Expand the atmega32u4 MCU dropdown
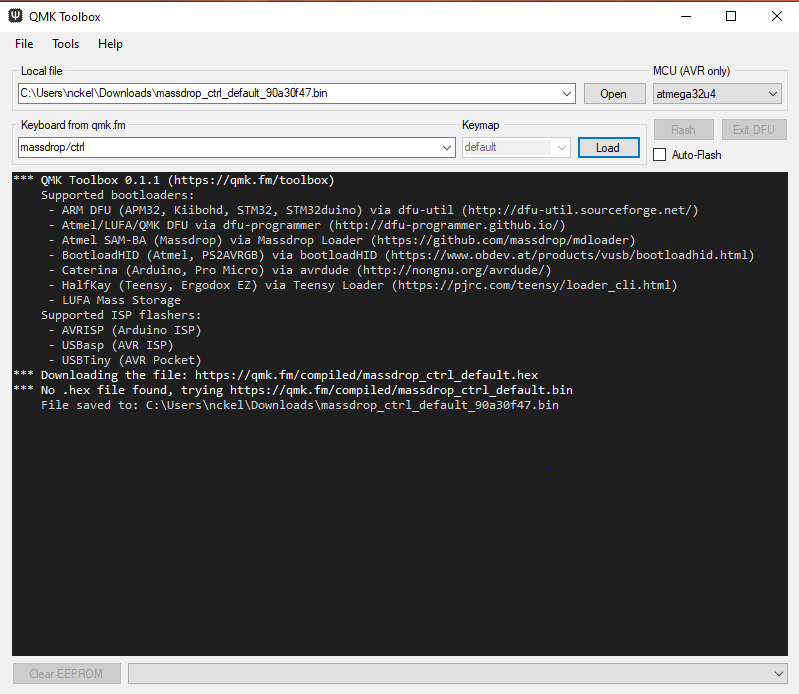Image resolution: width=799 pixels, height=694 pixels. (x=717, y=94)
